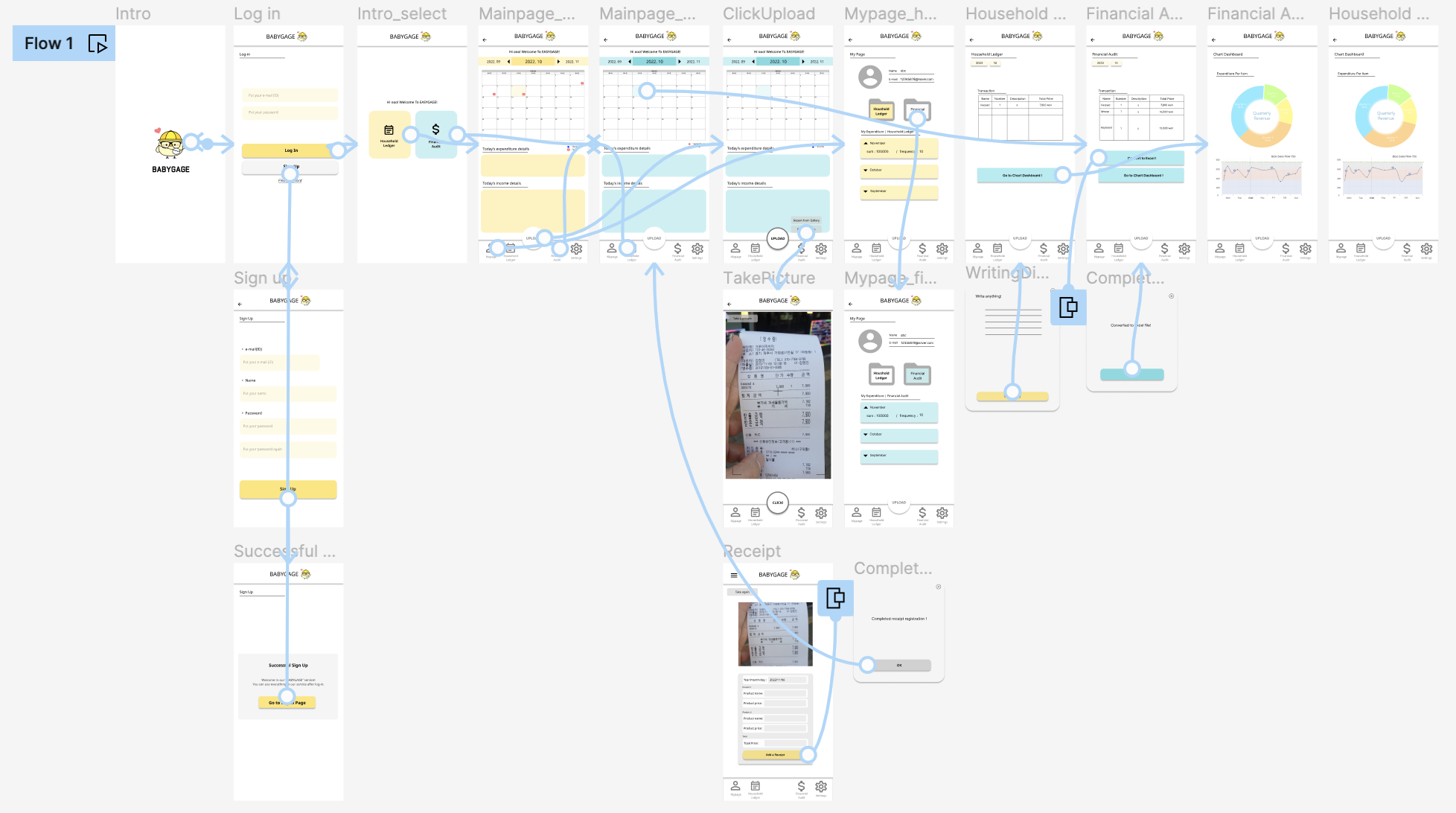Click dollar icon in TakePicture bottom bar
Viewport: 1456px width, 813px height.
click(801, 512)
